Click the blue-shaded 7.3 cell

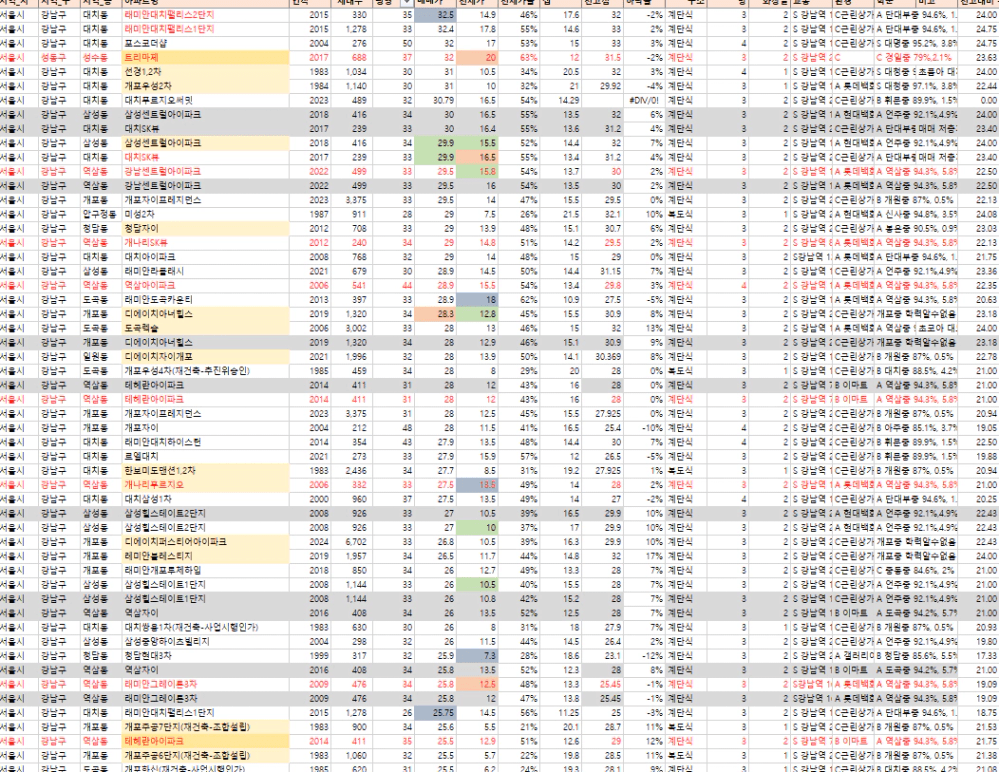477,655
